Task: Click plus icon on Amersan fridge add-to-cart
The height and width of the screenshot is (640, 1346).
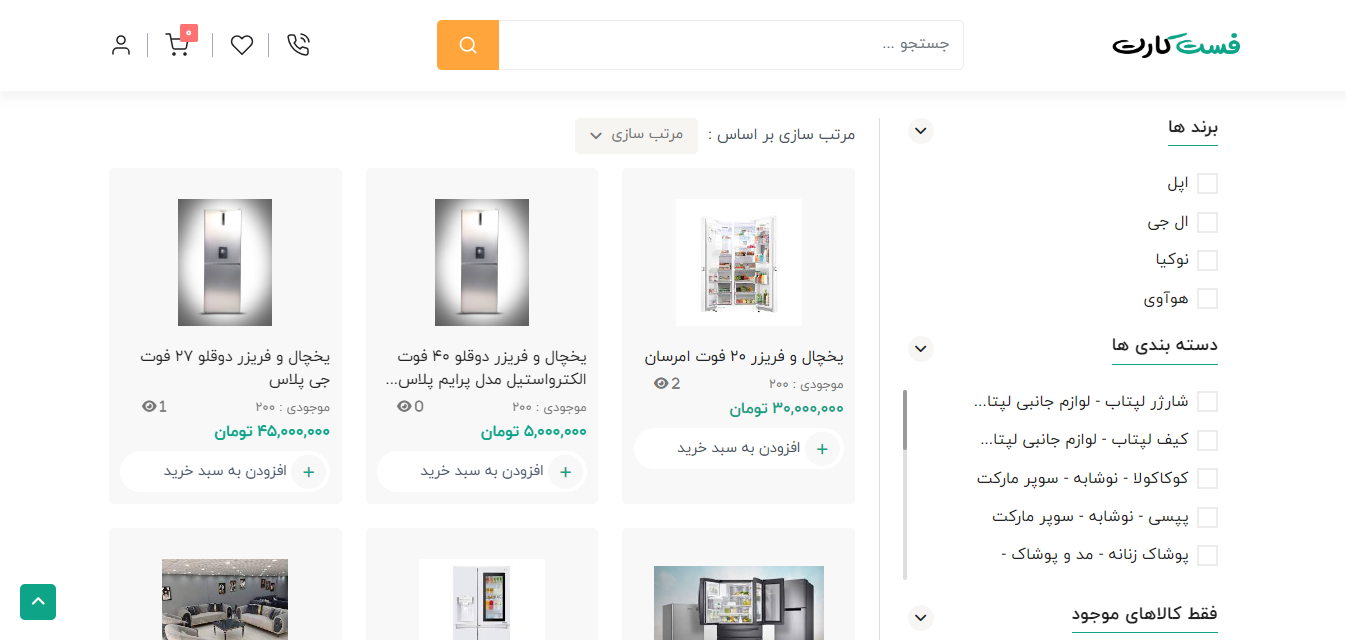Action: click(822, 449)
